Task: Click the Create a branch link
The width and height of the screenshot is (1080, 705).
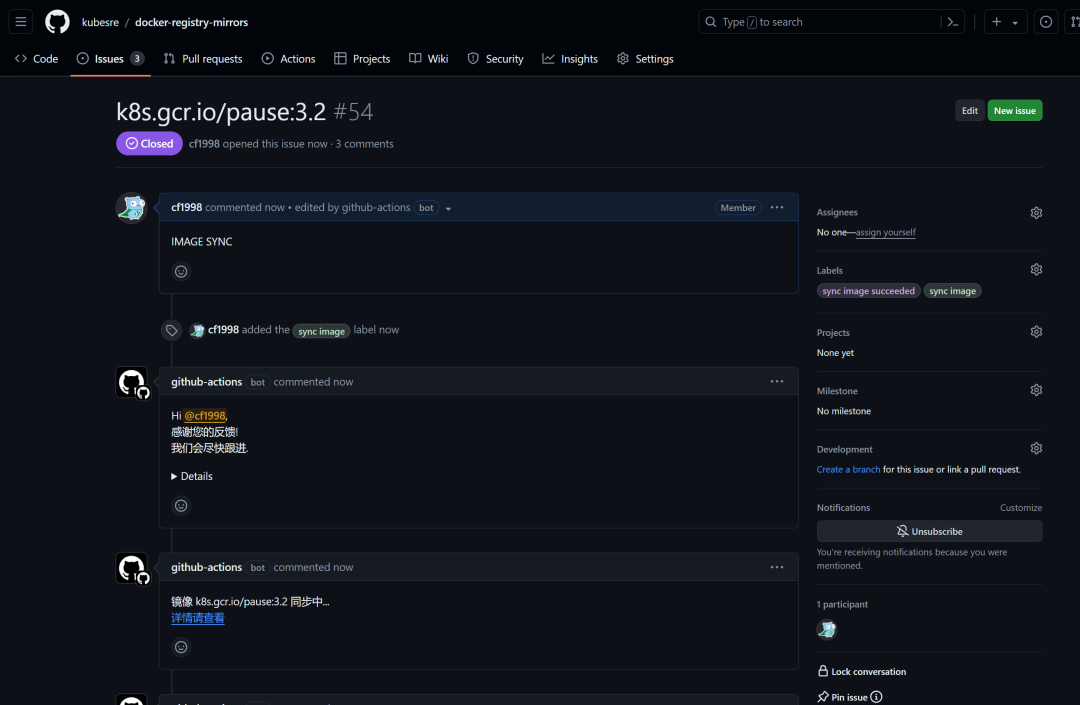Action: [x=848, y=470]
